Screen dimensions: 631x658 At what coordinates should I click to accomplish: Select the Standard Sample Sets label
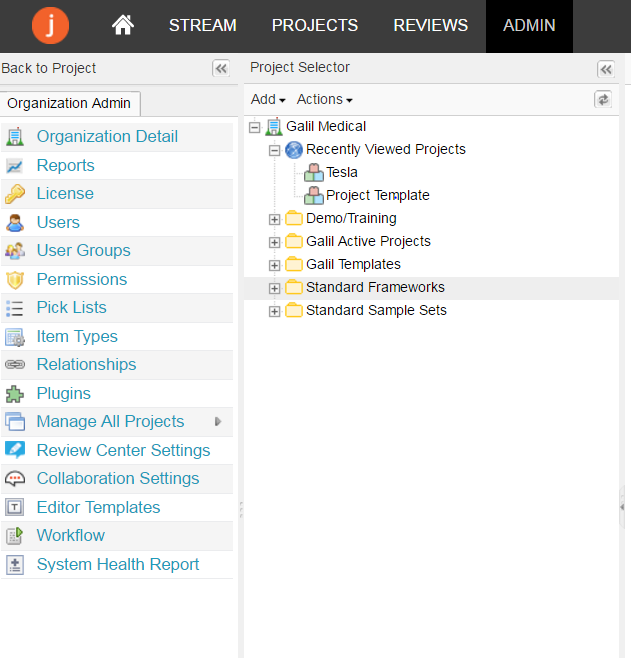[x=376, y=311]
